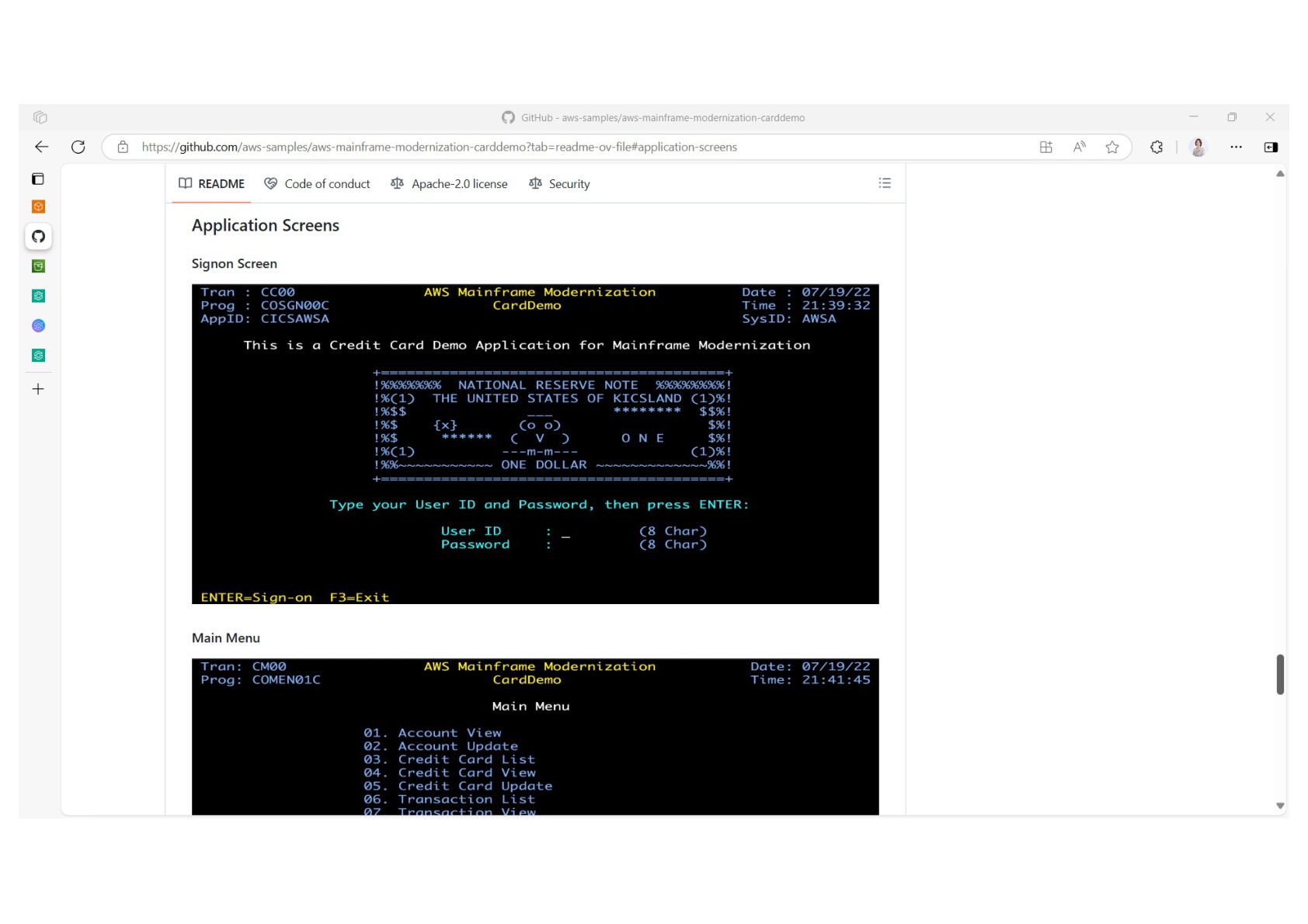1308x924 pixels.
Task: View site information lock icon
Action: tap(123, 147)
